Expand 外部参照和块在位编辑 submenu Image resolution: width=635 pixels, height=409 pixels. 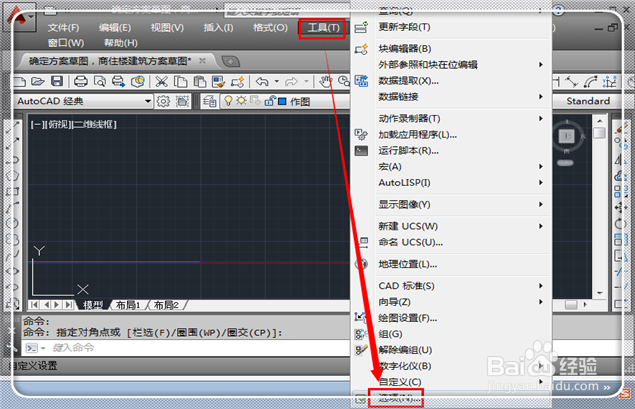(540, 65)
